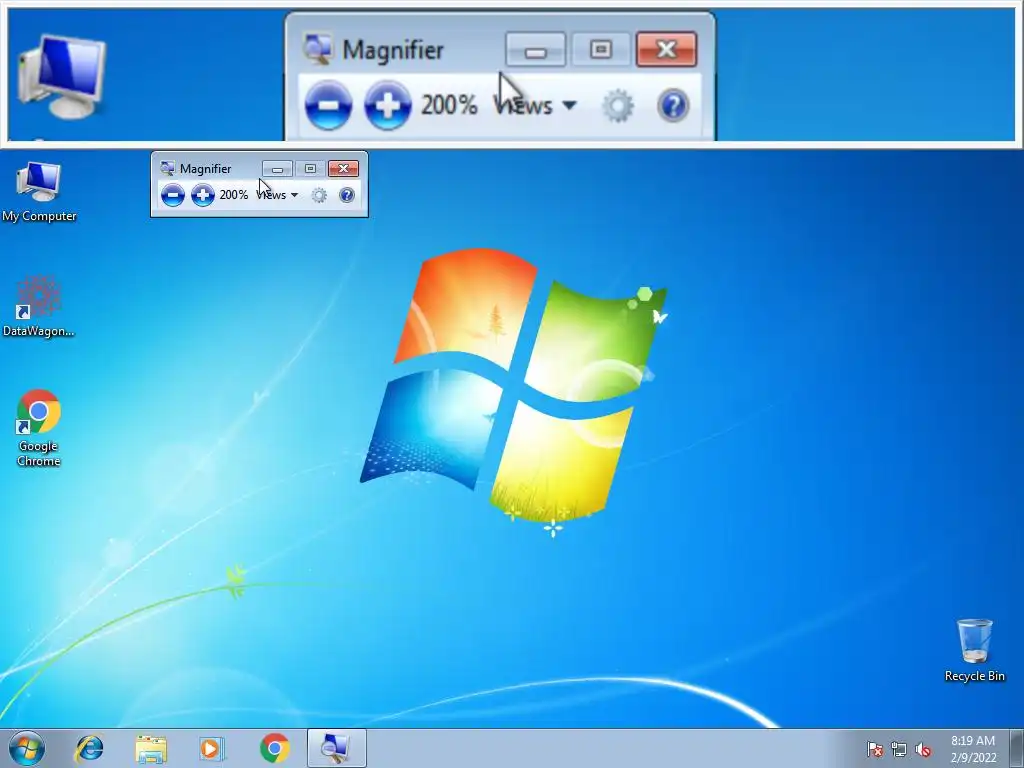Launch Google Chrome from the taskbar

coord(274,748)
